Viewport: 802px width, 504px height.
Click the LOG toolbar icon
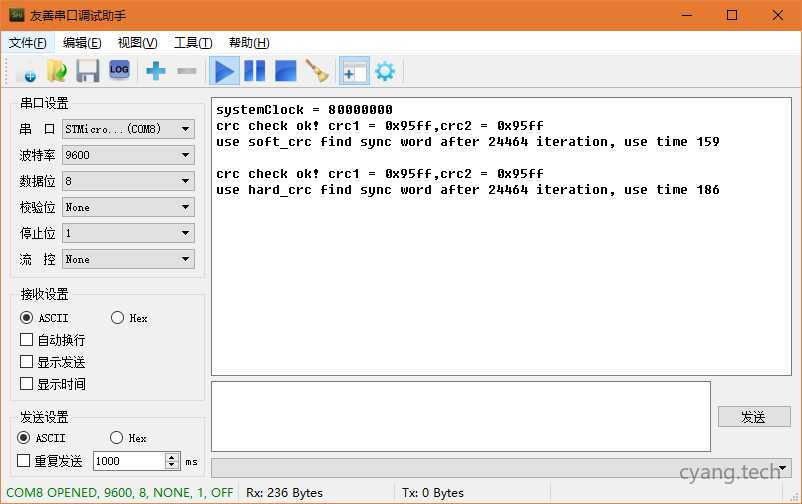point(119,70)
